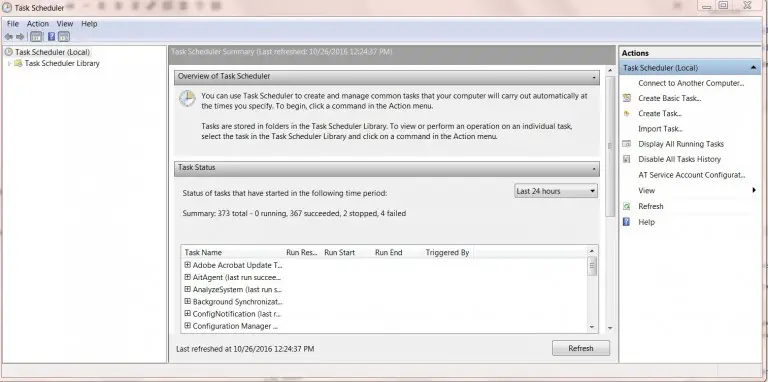Click the Disable All Tasks History icon
The height and width of the screenshot is (382, 768).
point(626,159)
